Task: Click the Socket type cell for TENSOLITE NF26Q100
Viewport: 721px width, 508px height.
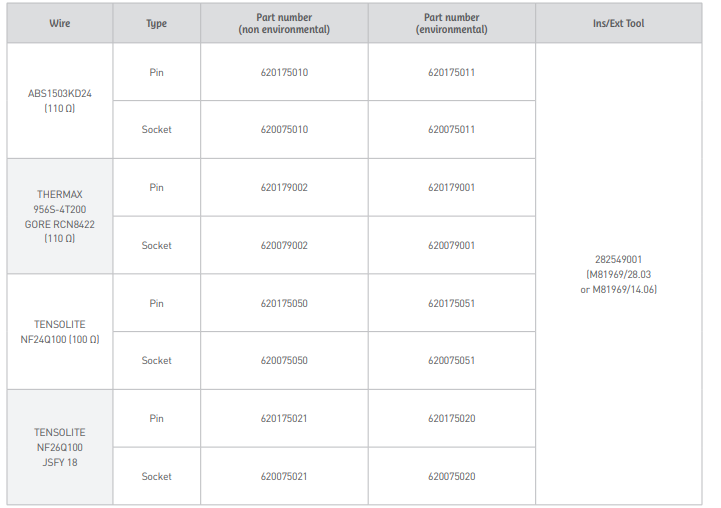Action: [x=156, y=477]
